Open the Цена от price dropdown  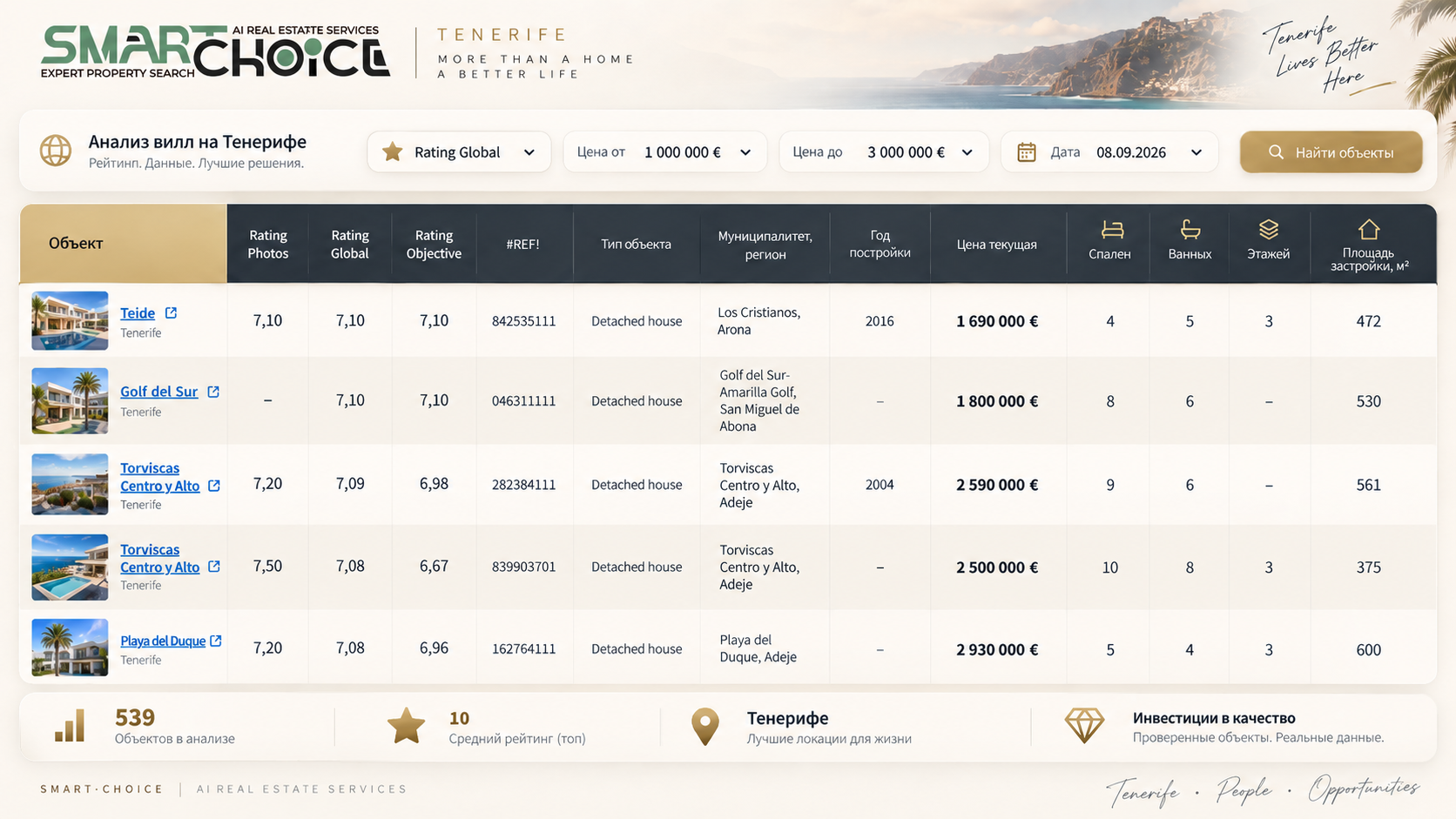(665, 152)
